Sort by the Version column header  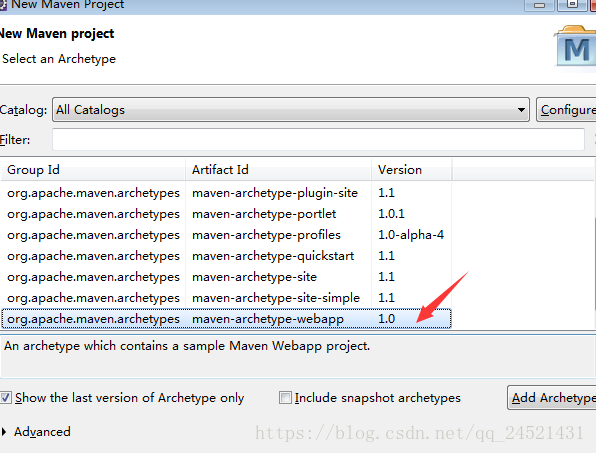[x=412, y=169]
